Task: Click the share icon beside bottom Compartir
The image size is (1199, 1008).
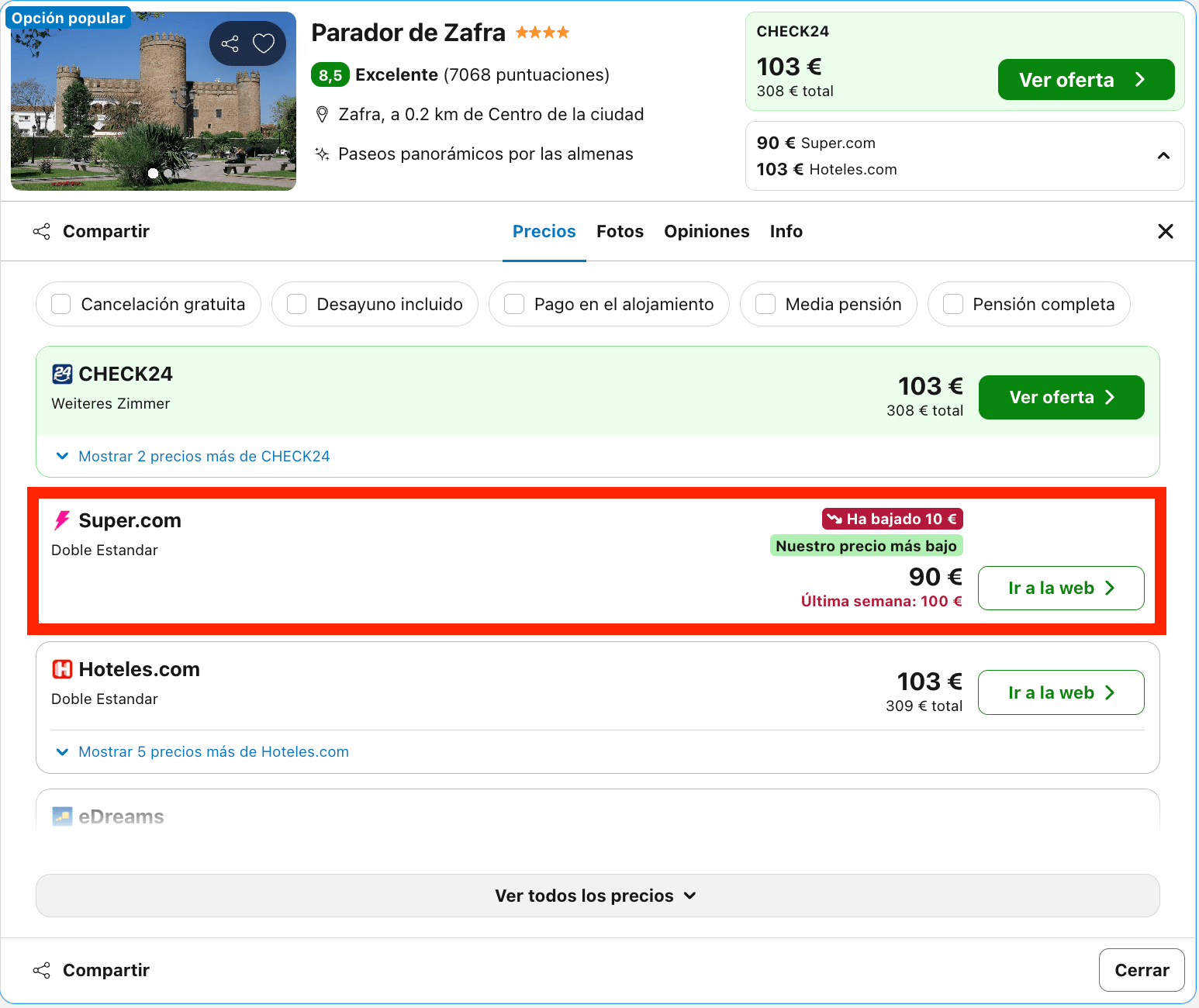Action: pos(42,970)
